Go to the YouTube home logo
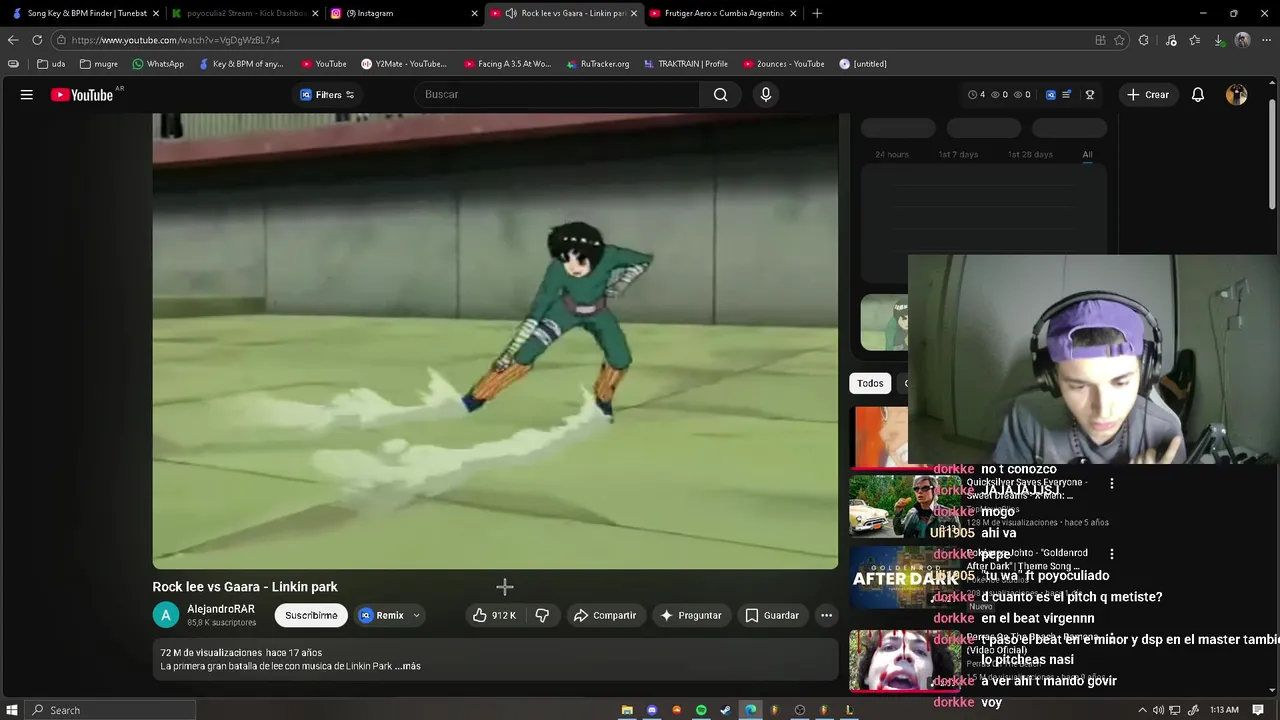The image size is (1280, 720). 82,95
